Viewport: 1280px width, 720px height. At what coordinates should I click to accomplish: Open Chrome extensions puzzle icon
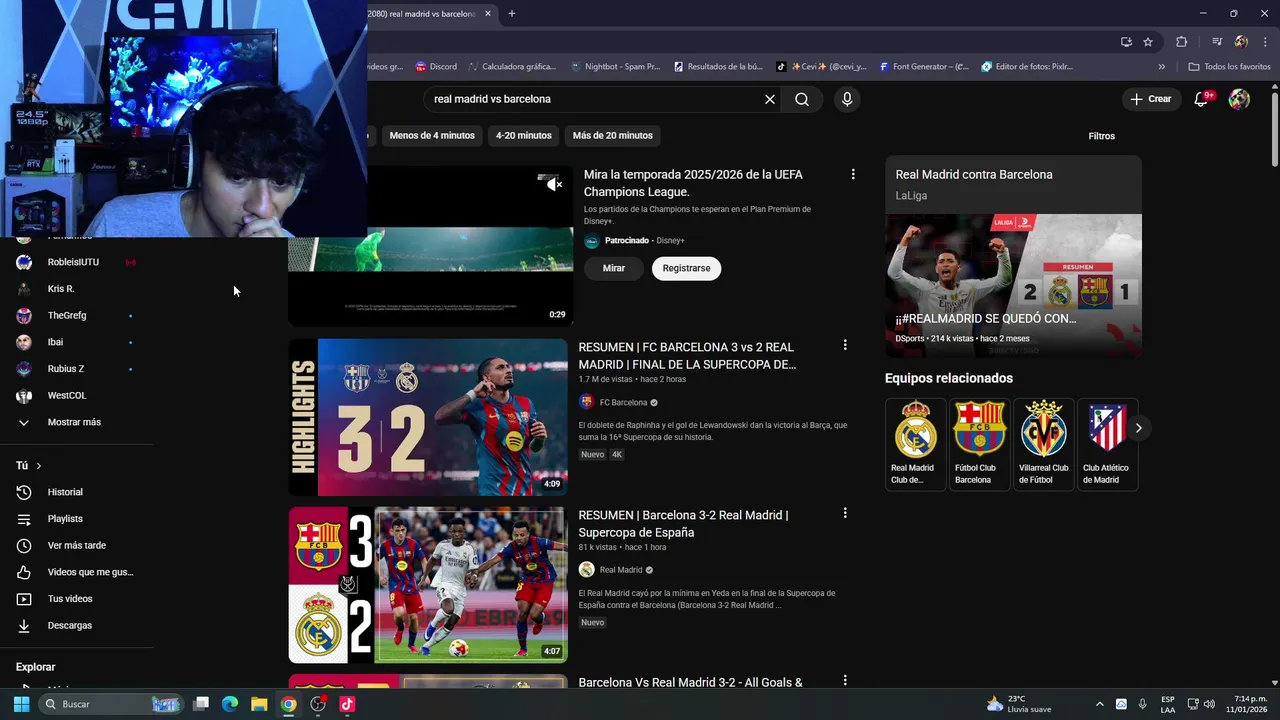1181,42
